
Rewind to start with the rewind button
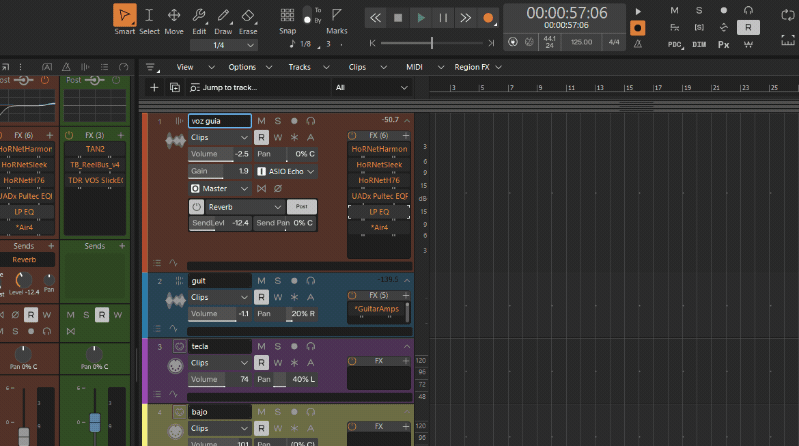tap(375, 18)
